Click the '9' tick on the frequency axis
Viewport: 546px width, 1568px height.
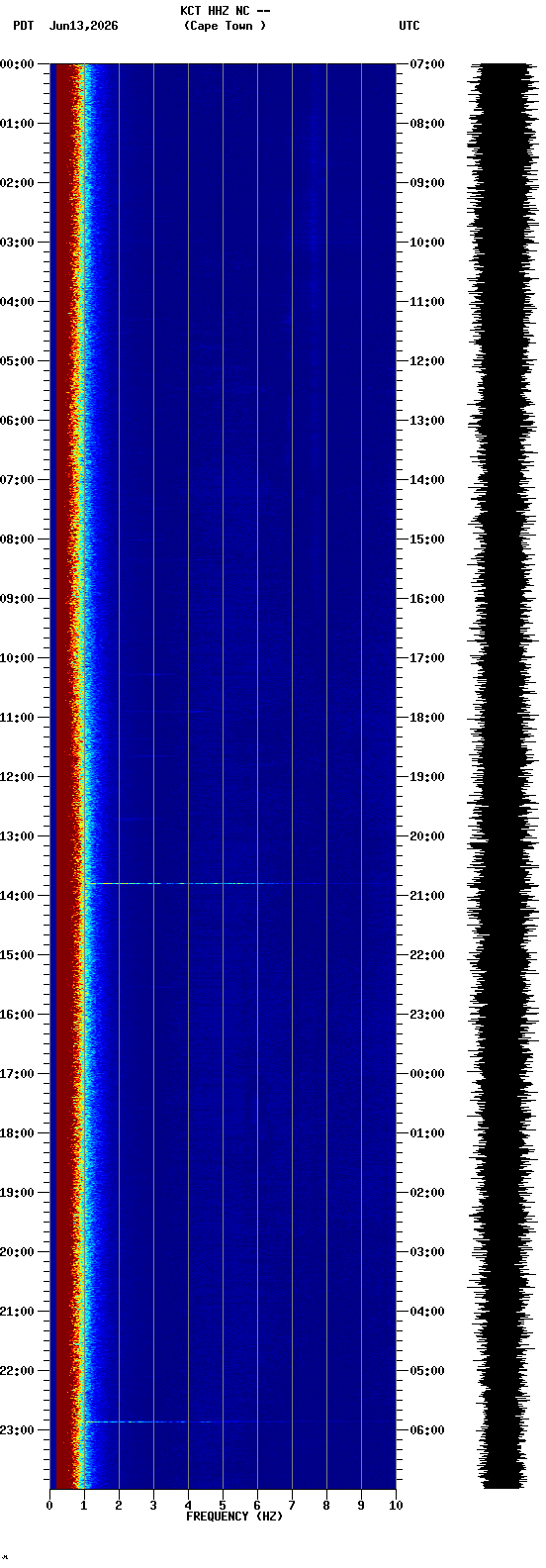click(361, 1506)
